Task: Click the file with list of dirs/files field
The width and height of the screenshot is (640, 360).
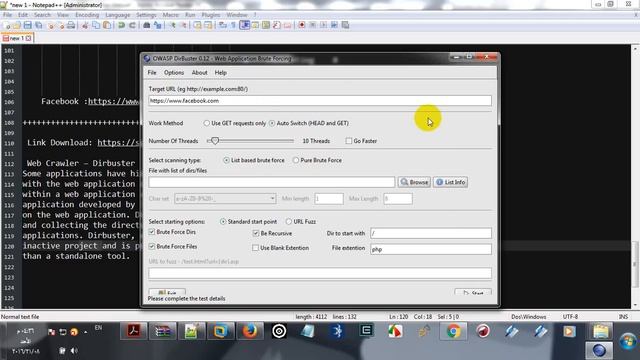Action: (271, 182)
